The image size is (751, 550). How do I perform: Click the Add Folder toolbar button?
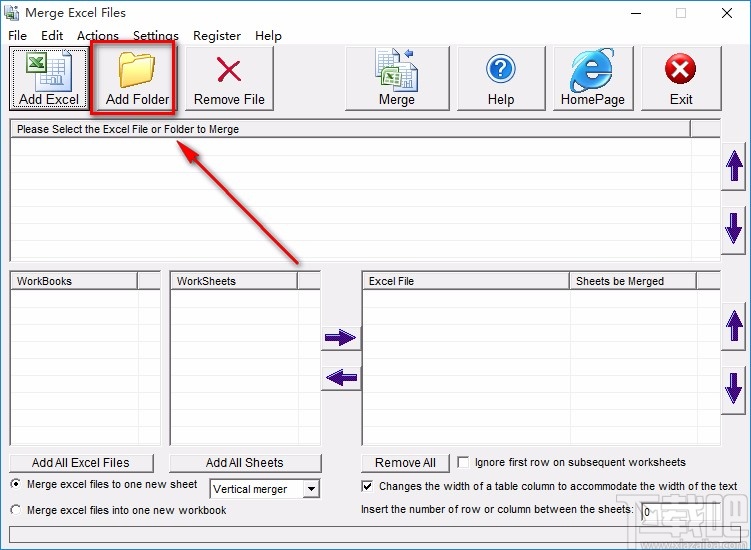tap(137, 79)
